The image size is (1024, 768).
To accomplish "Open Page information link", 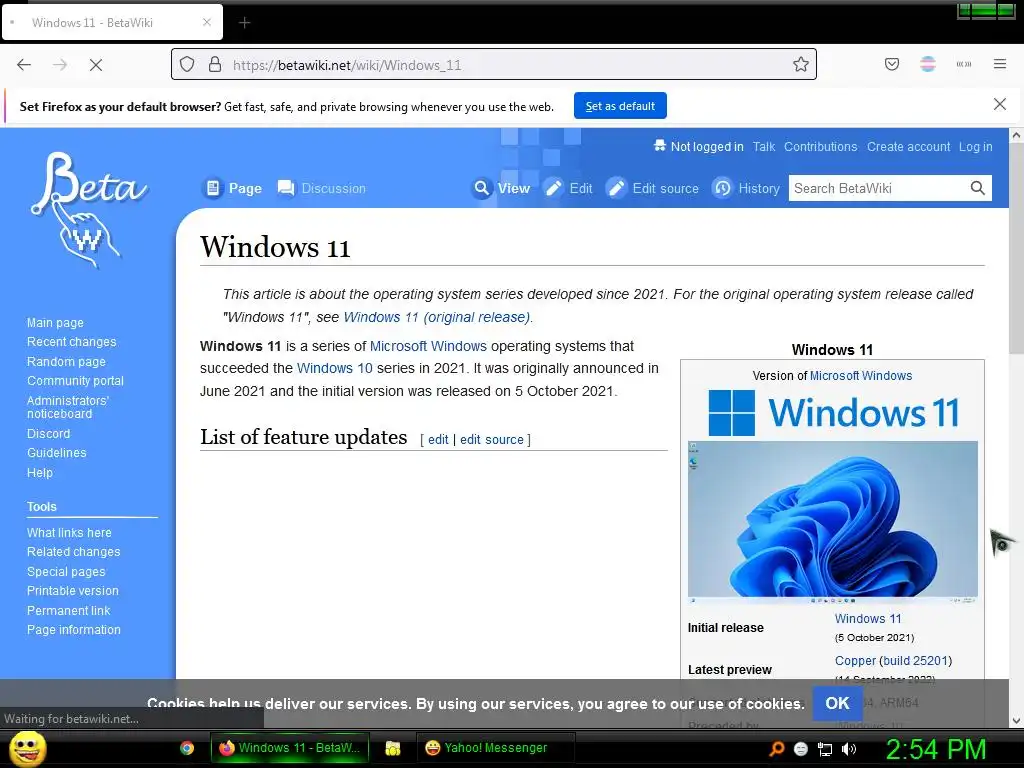I will 74,630.
